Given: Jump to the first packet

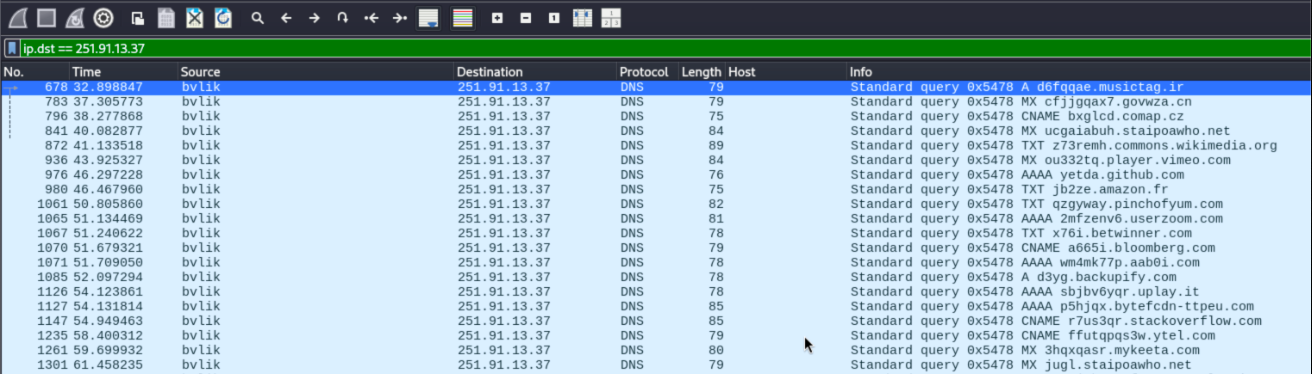Looking at the screenshot, I should coord(371,18).
